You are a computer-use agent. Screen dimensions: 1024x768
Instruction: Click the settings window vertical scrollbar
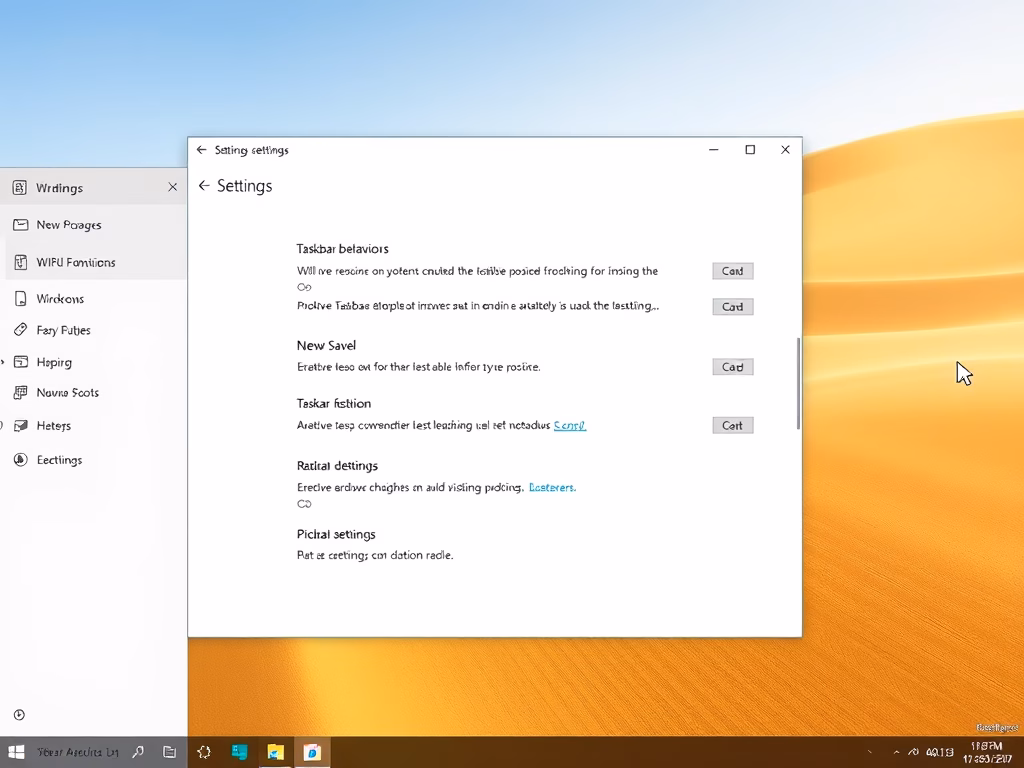tap(798, 384)
